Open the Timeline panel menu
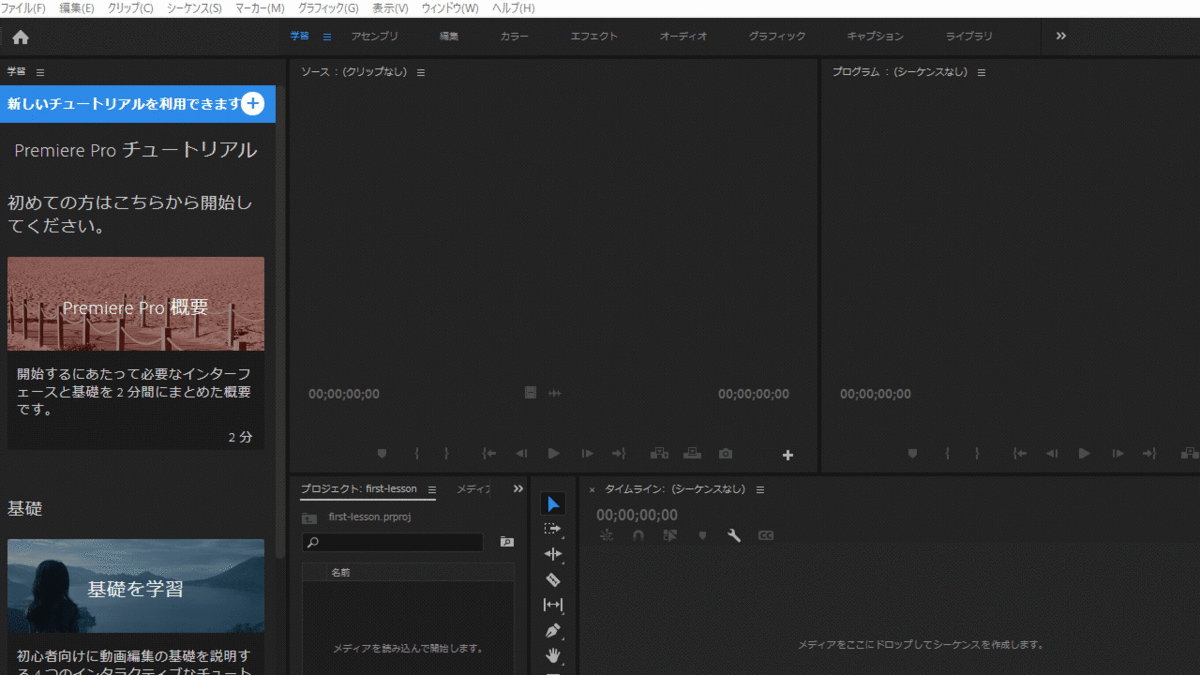The image size is (1200, 675). (760, 489)
